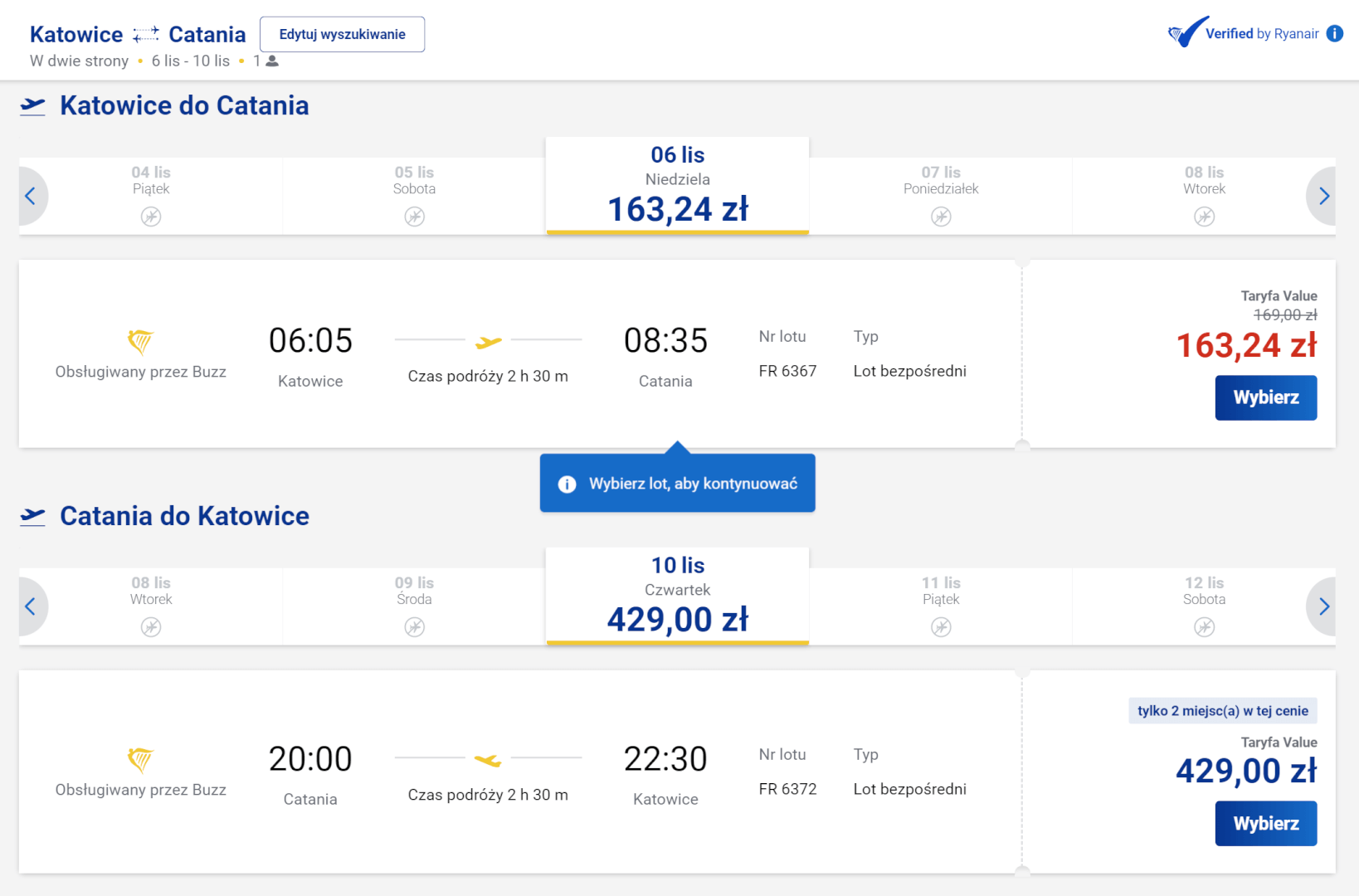The width and height of the screenshot is (1359, 896).
Task: Click the 'tylko 2 miejsc(a) w tej cenie' badge
Action: (x=1223, y=711)
